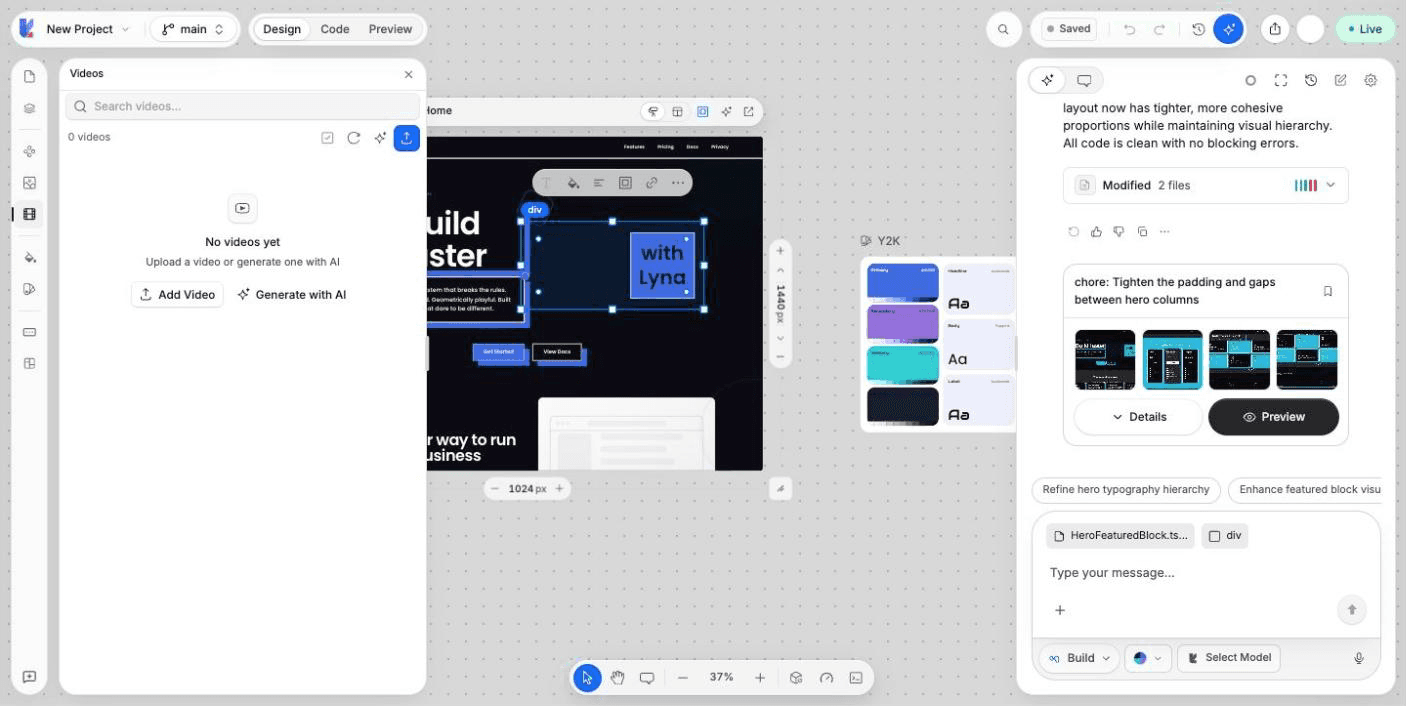
Task: Toggle the blue AI sparkle button in top bar
Action: [1228, 29]
